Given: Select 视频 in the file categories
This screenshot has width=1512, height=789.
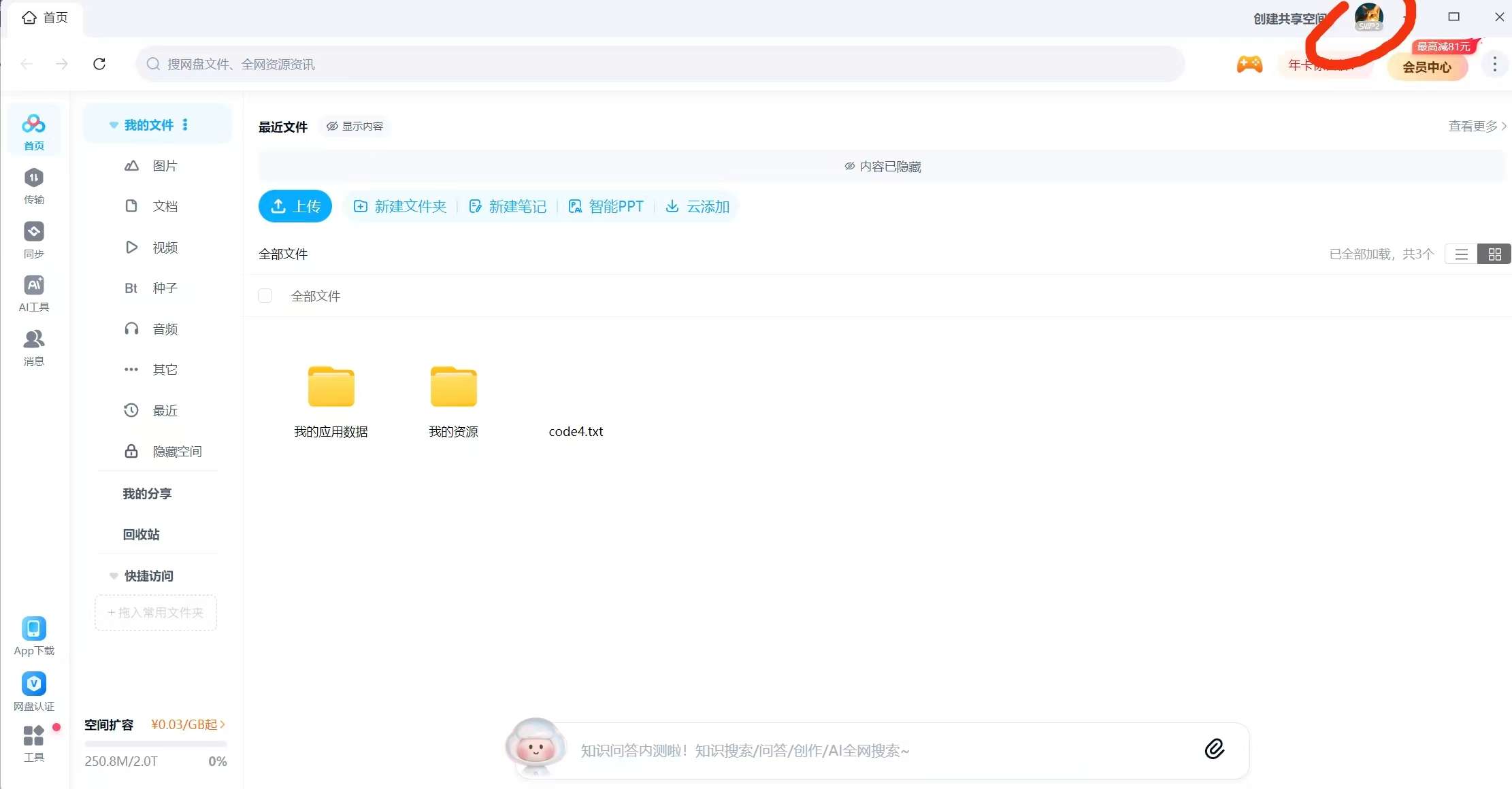Looking at the screenshot, I should pyautogui.click(x=165, y=248).
